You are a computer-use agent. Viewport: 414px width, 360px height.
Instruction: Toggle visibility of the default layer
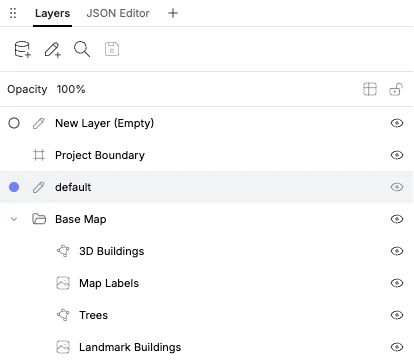click(397, 187)
